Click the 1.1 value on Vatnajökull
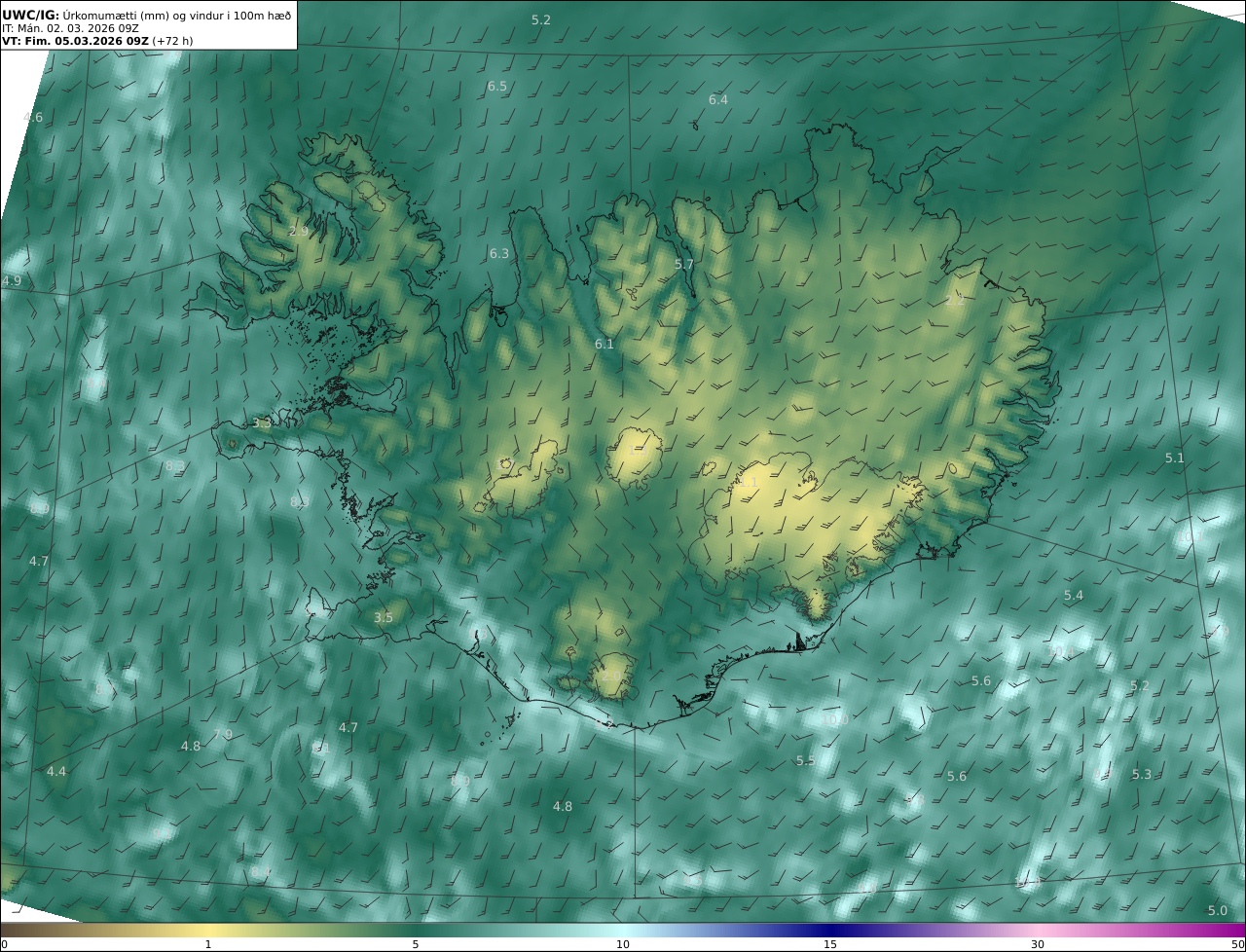 749,482
